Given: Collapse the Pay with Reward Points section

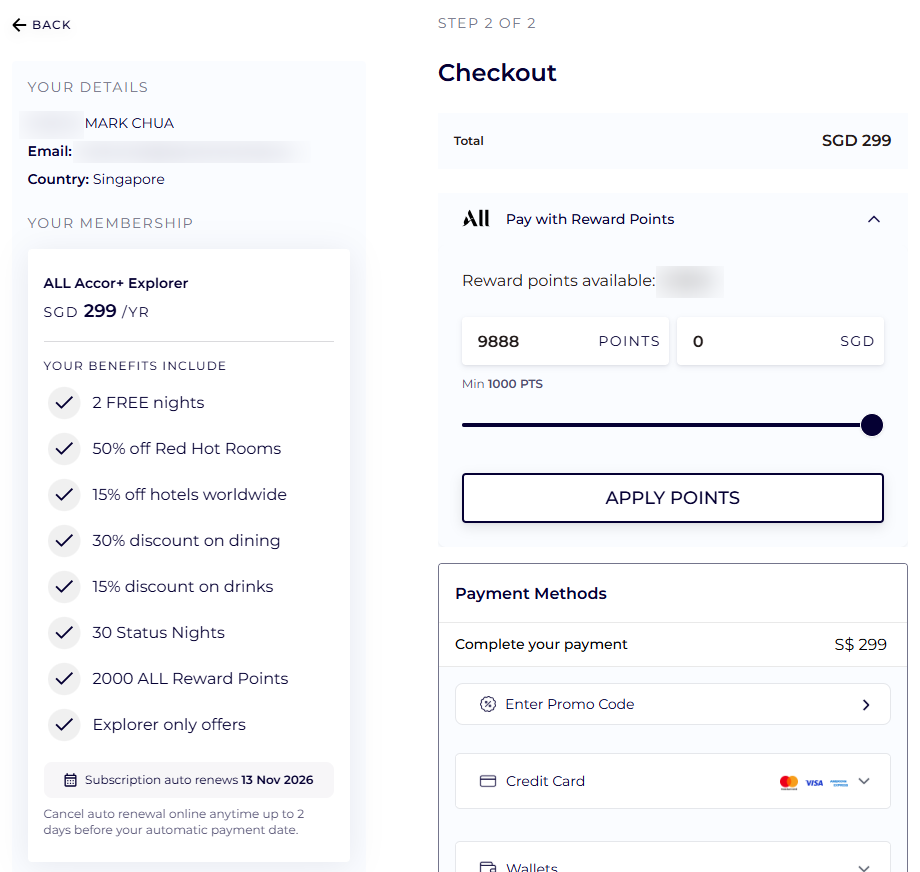Looking at the screenshot, I should [x=874, y=219].
